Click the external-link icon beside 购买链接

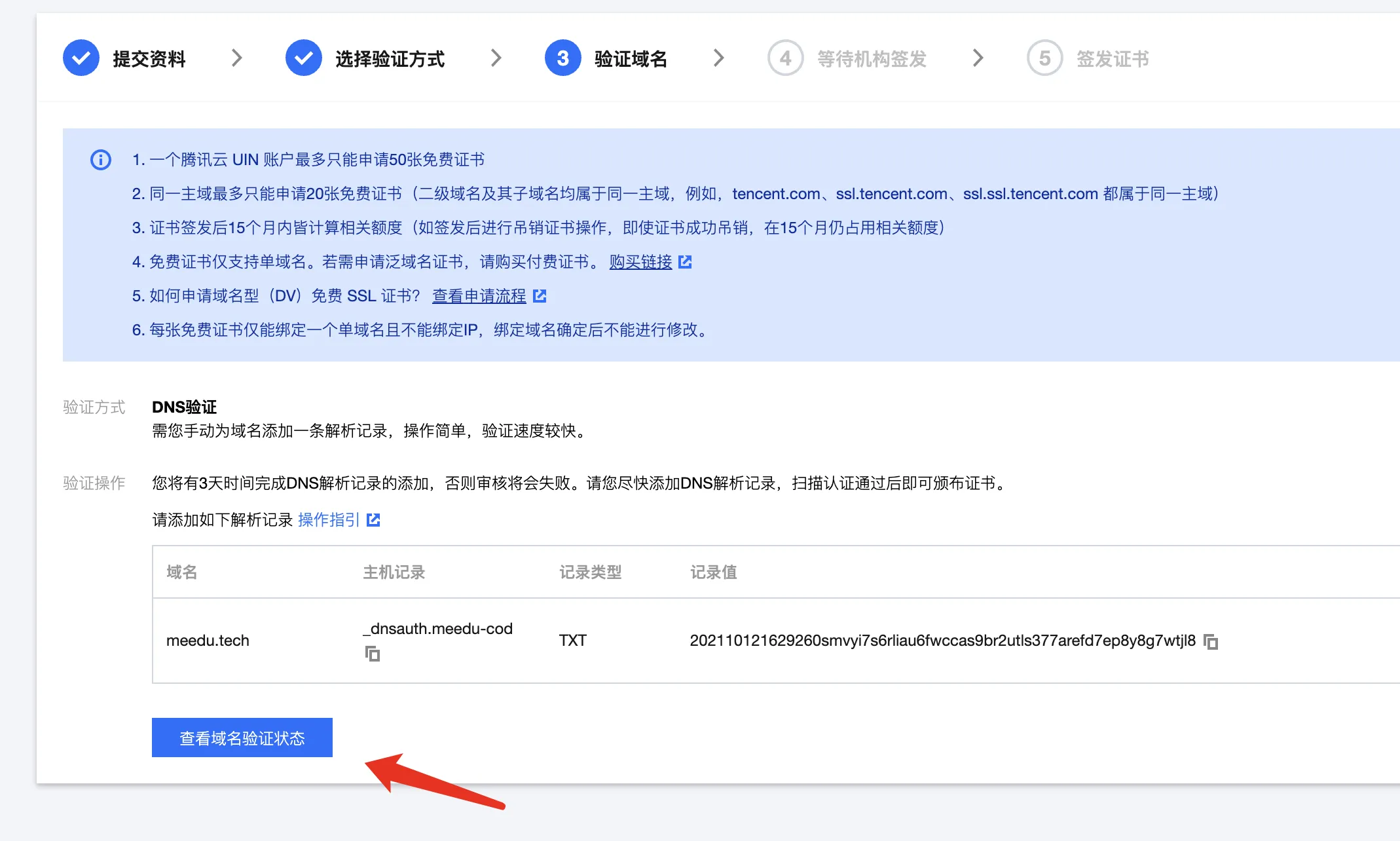pos(685,262)
